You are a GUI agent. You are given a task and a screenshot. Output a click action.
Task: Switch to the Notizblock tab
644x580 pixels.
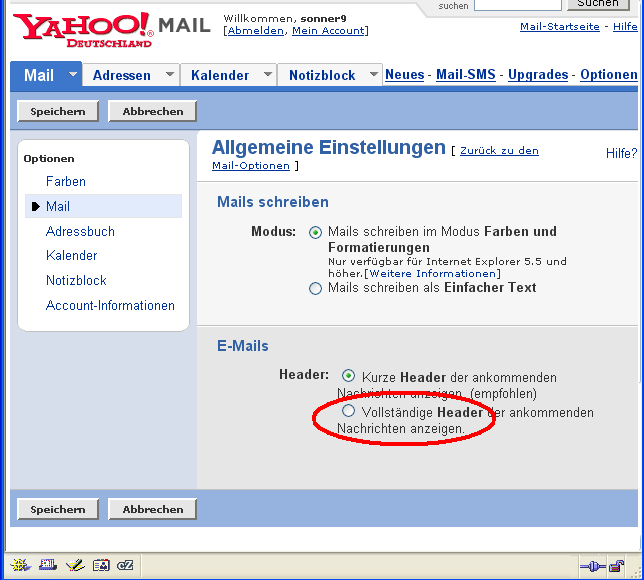point(322,76)
